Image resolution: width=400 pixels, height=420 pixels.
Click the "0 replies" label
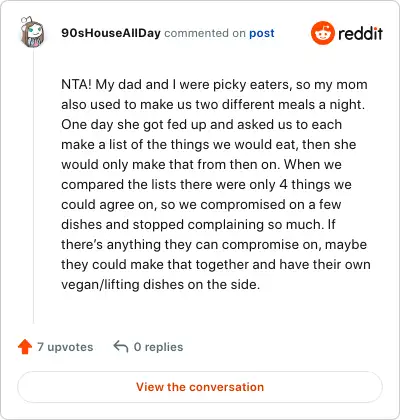pyautogui.click(x=158, y=347)
